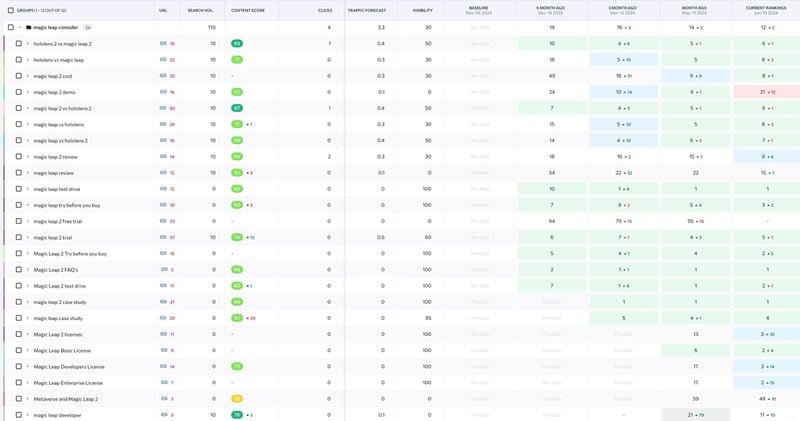
Task: Open URL link icon for Metaverse and Magic Leap 2
Action: point(164,399)
